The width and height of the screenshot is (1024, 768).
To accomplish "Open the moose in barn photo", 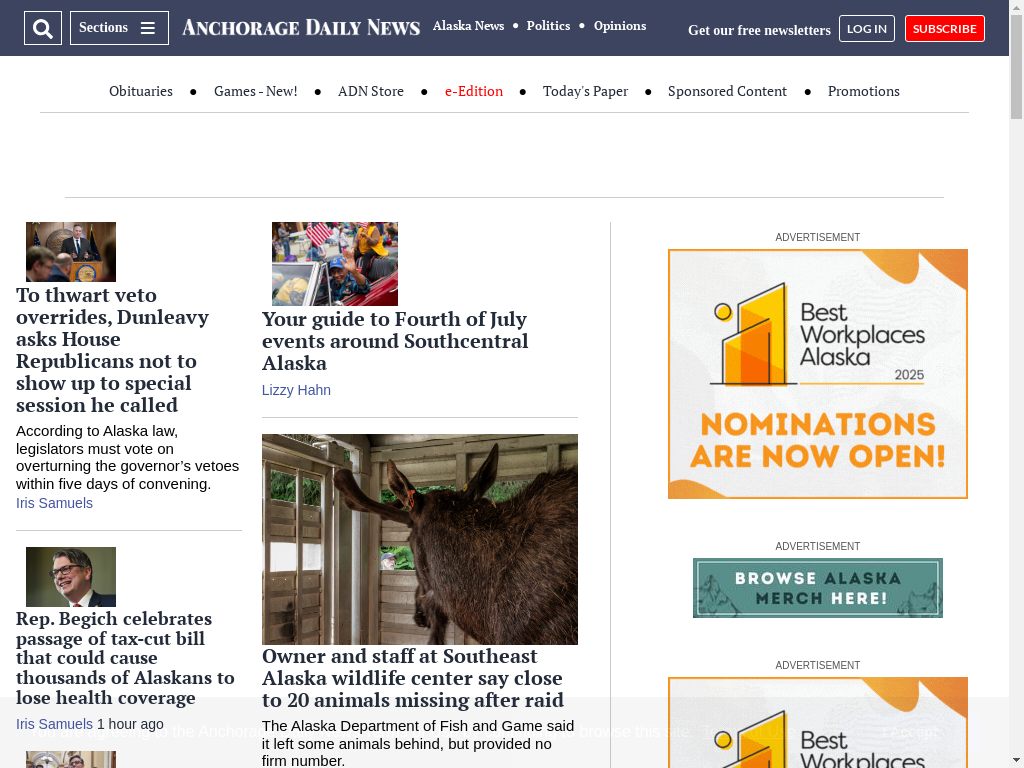I will click(420, 539).
